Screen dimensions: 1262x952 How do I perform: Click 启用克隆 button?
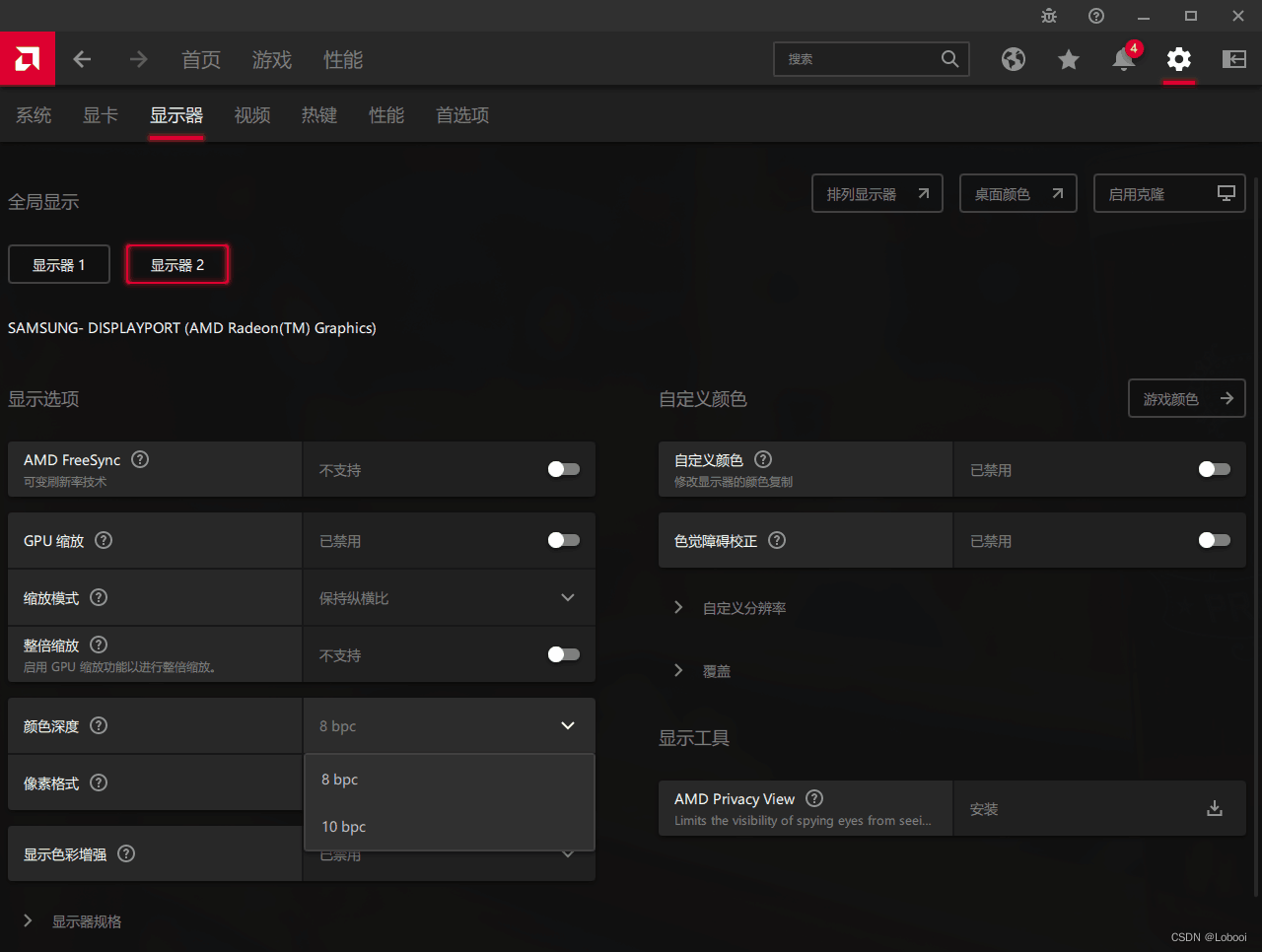(x=1170, y=194)
